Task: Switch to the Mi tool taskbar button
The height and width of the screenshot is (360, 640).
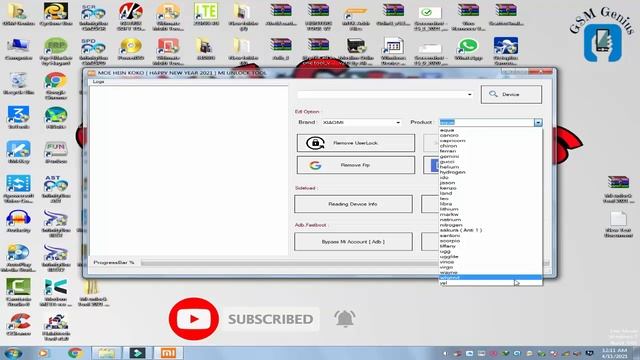Action: tap(168, 353)
